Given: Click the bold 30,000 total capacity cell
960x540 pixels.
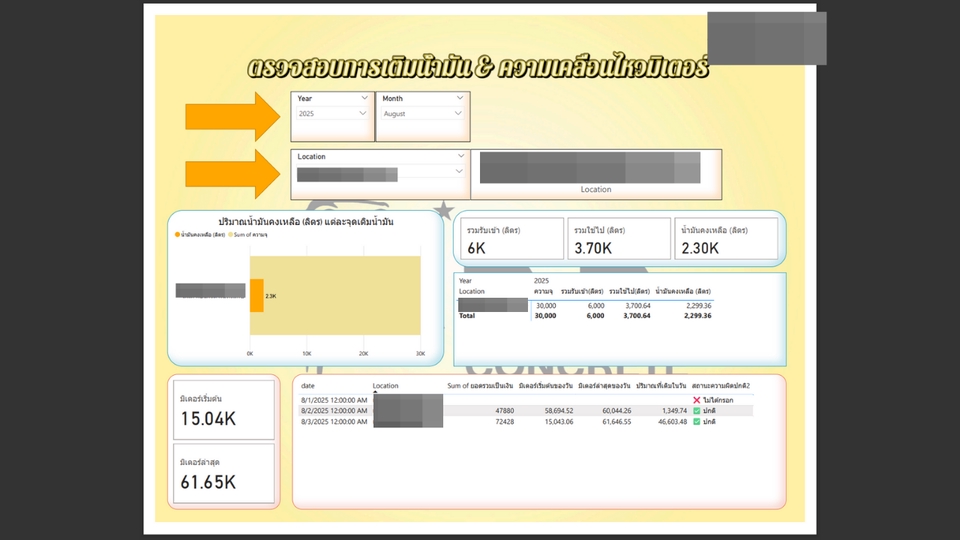Looking at the screenshot, I should [546, 316].
